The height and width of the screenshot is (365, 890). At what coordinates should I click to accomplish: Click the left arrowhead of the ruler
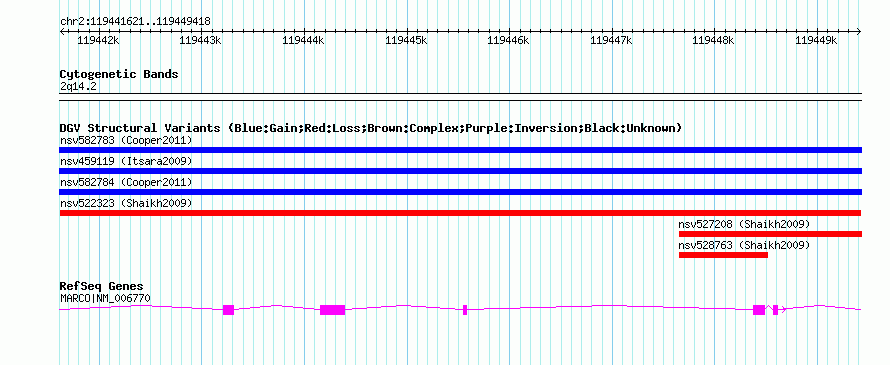point(62,31)
